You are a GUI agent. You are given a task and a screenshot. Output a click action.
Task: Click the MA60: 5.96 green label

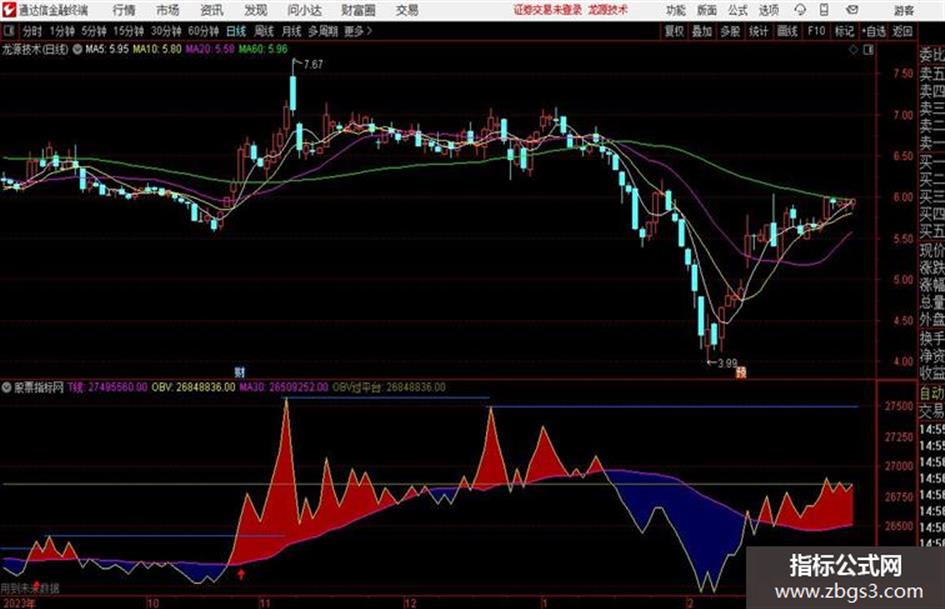click(x=263, y=49)
